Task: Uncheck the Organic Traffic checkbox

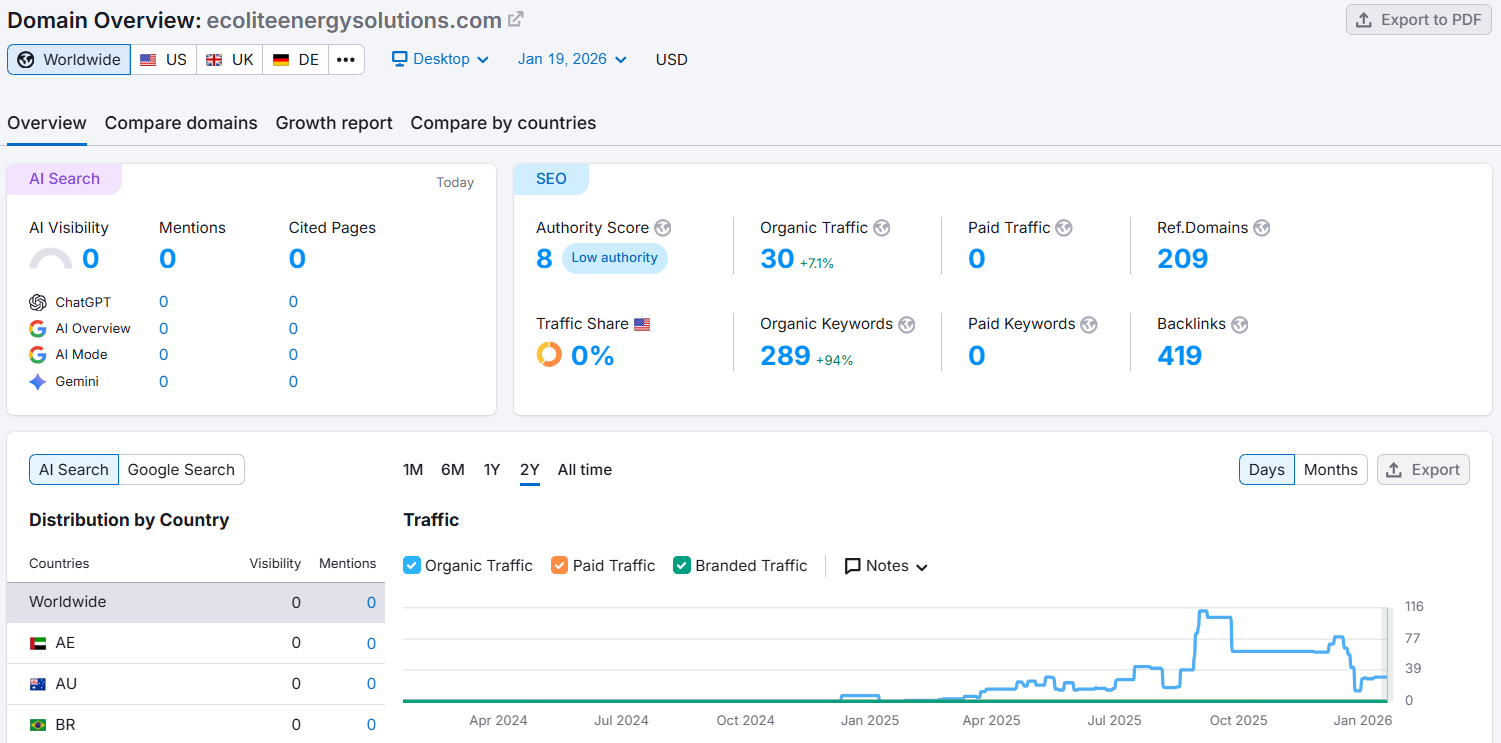Action: point(411,565)
